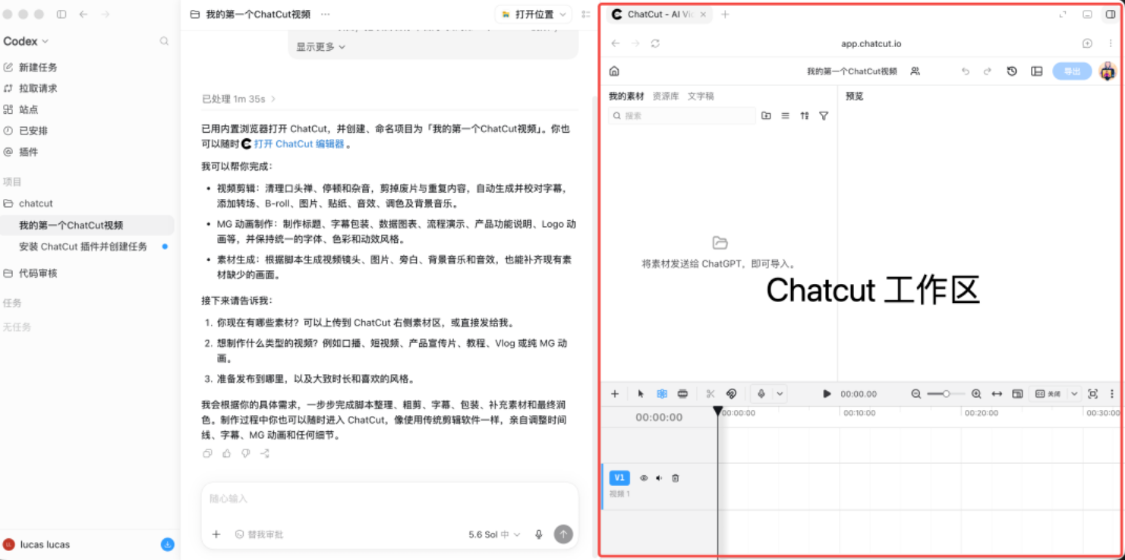Screen dimensions: 1125x560
Task: Expand 已处理 1m 35s details
Action: pyautogui.click(x=239, y=99)
